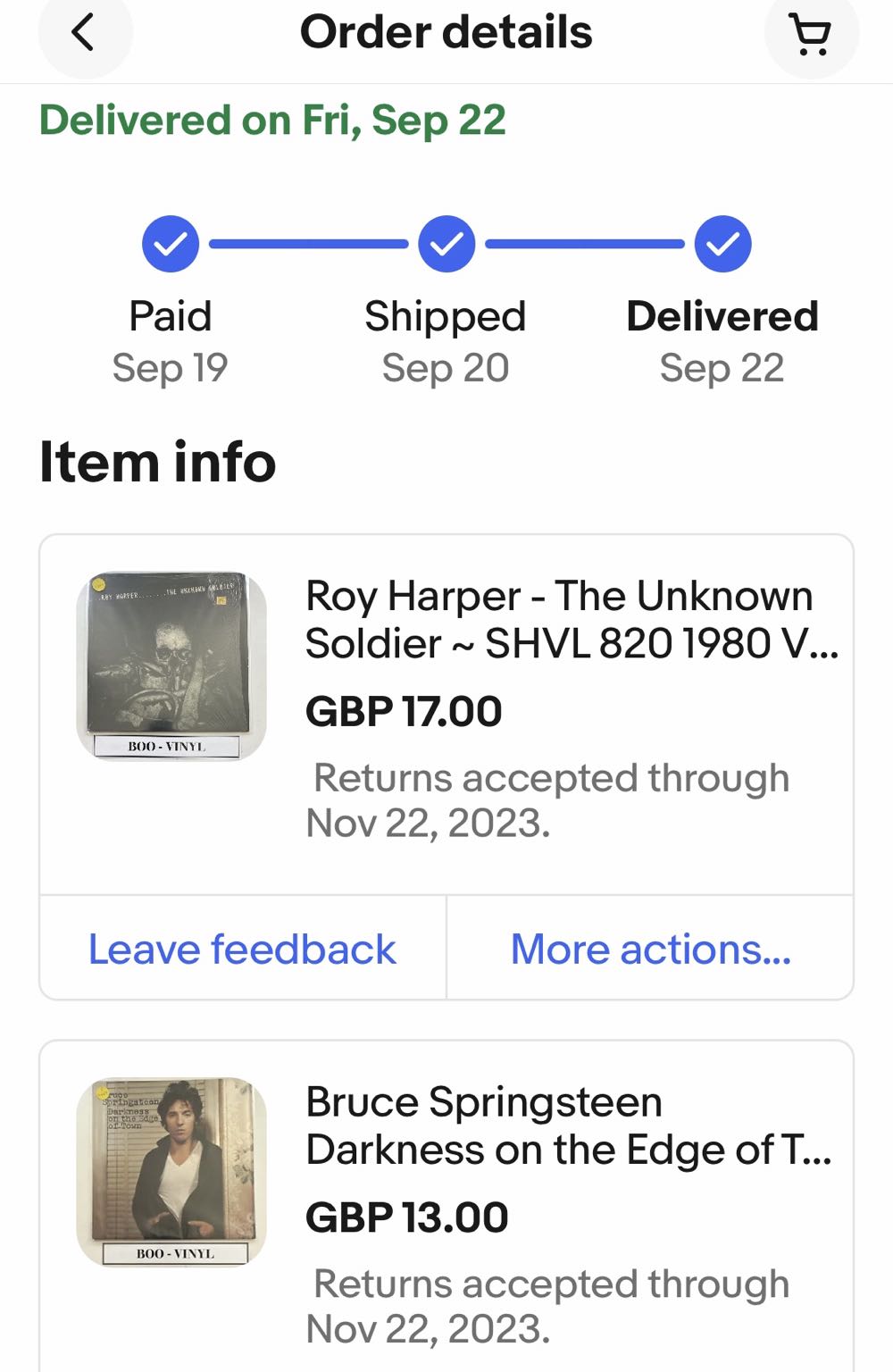
Task: Tap the progress line between Paid and Shipped
Action: 308,244
